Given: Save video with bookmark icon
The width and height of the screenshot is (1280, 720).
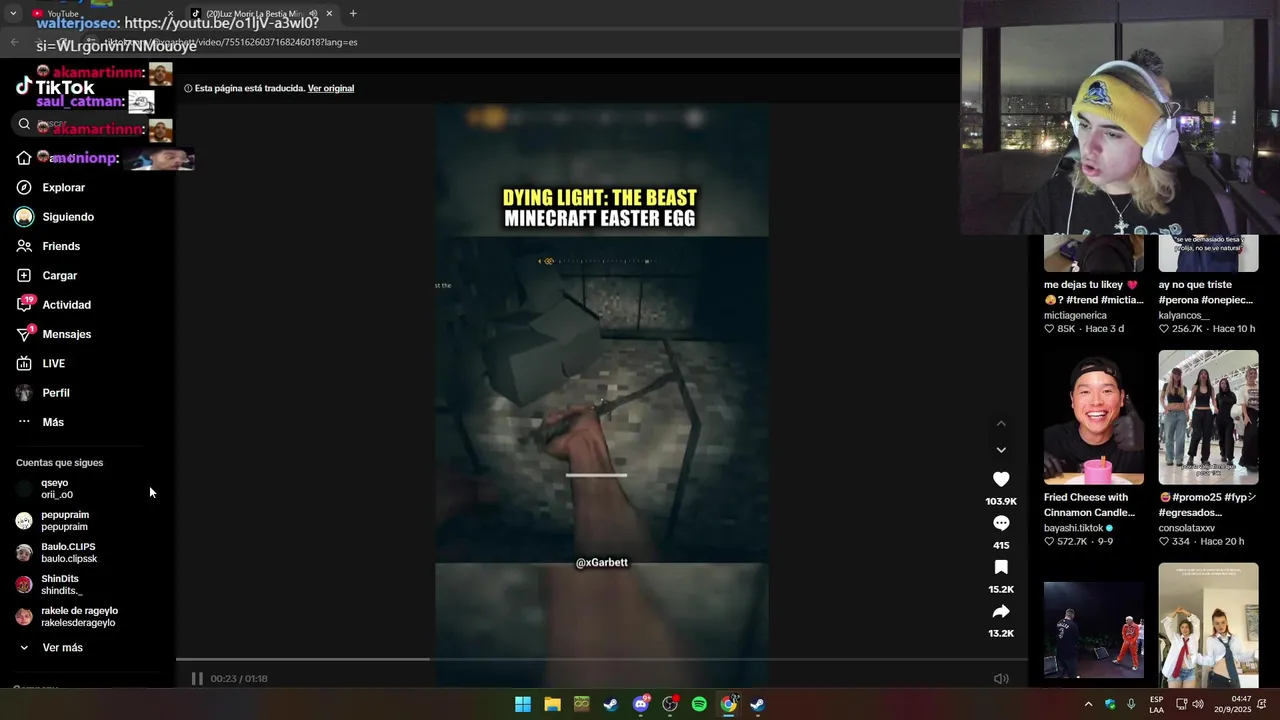Looking at the screenshot, I should (x=1001, y=568).
